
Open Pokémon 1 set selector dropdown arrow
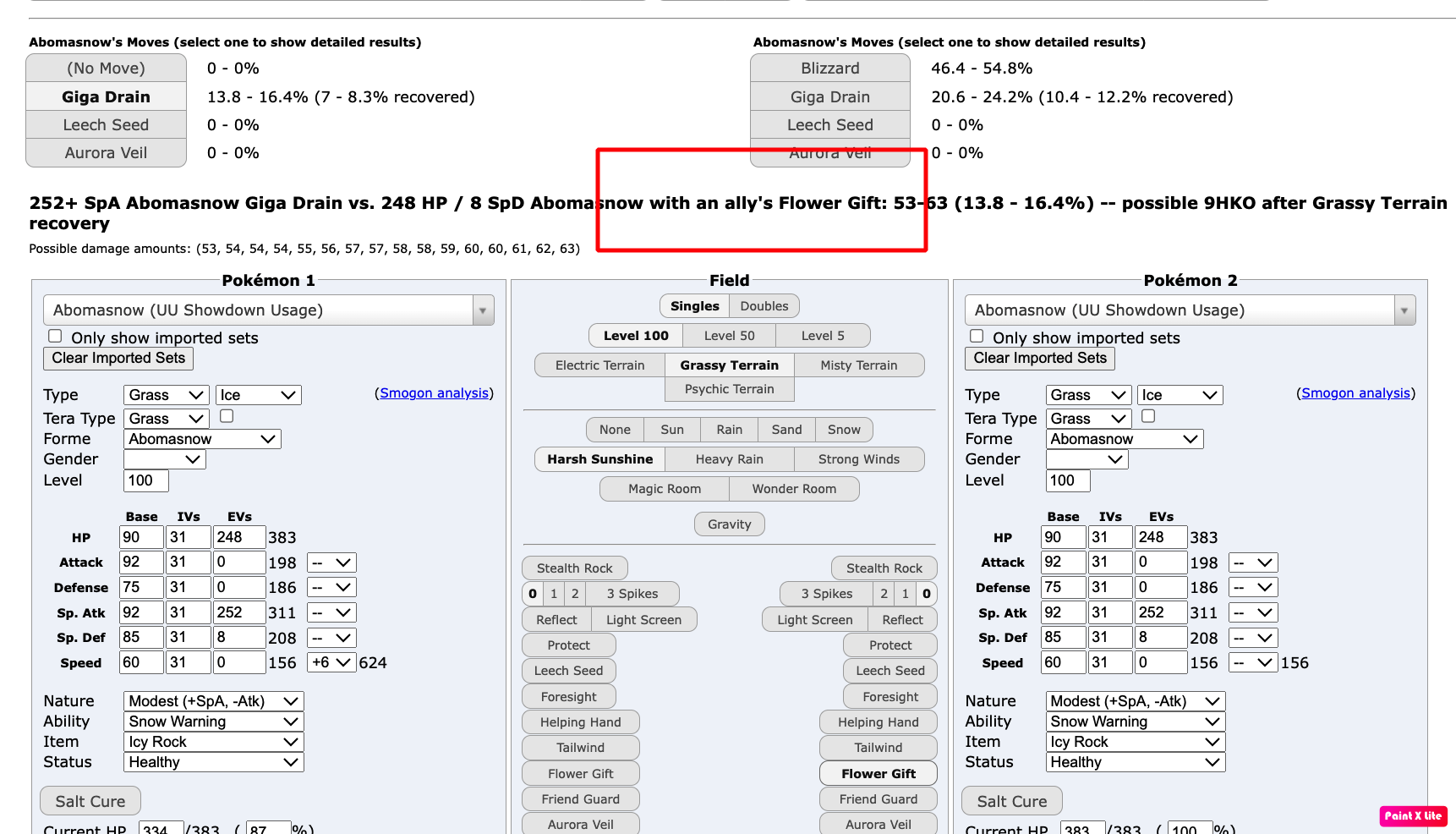pos(482,310)
